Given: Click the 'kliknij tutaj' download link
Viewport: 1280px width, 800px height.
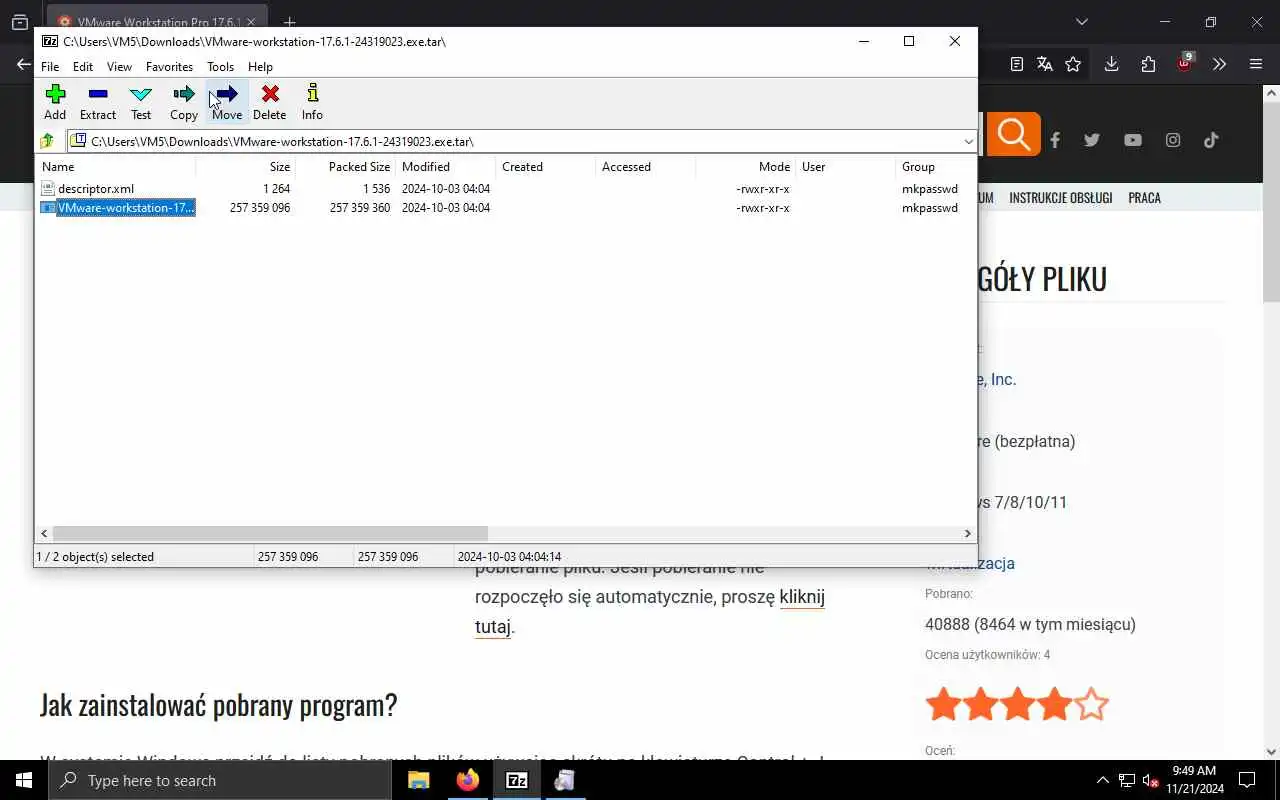Looking at the screenshot, I should [x=649, y=612].
